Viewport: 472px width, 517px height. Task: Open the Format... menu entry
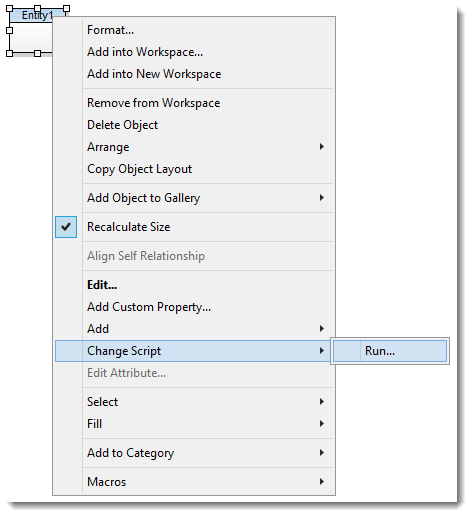(x=194, y=30)
